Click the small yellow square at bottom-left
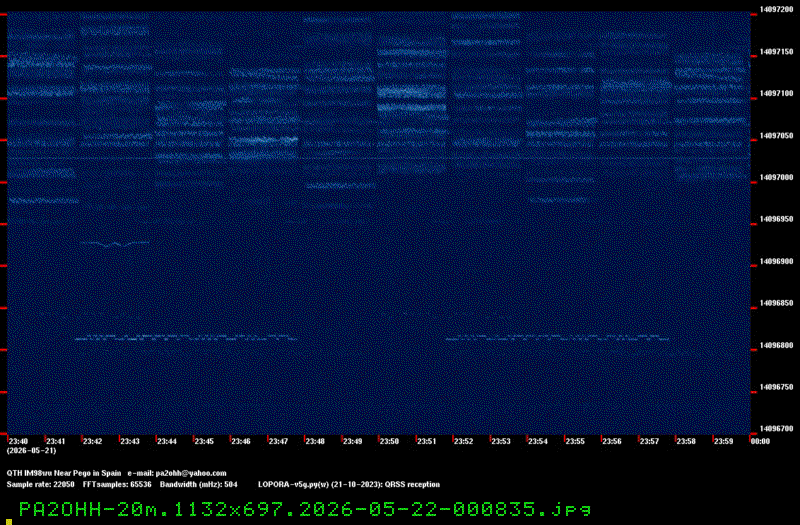 (9, 522)
